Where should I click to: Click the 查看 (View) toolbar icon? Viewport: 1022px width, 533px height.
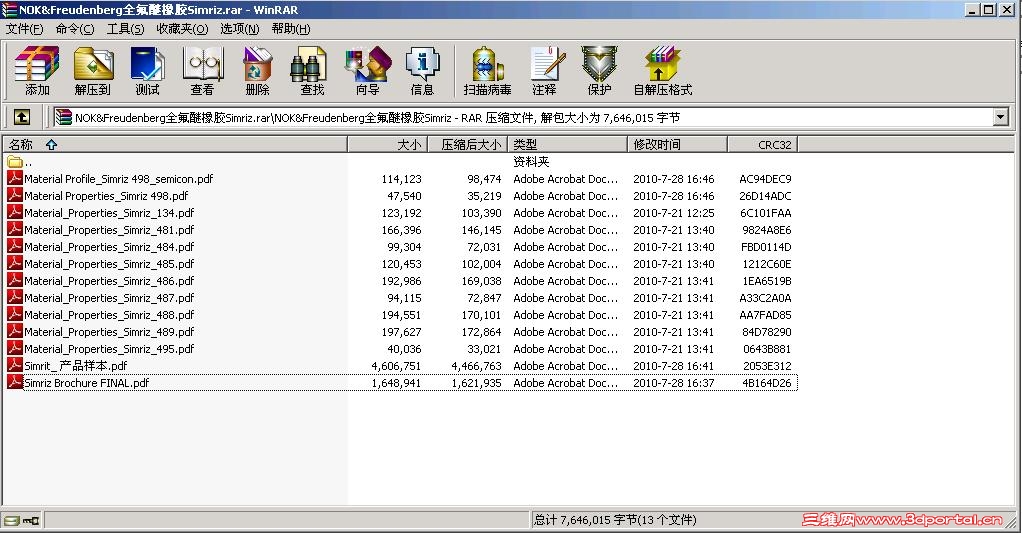(203, 70)
